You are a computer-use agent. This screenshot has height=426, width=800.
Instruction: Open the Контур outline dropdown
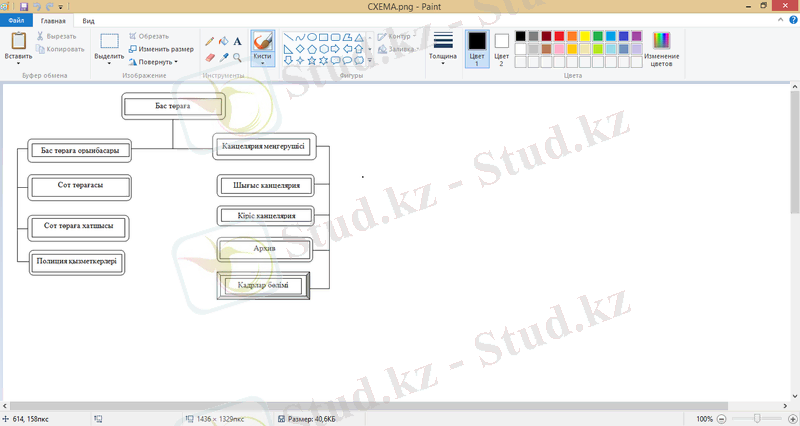(x=397, y=36)
